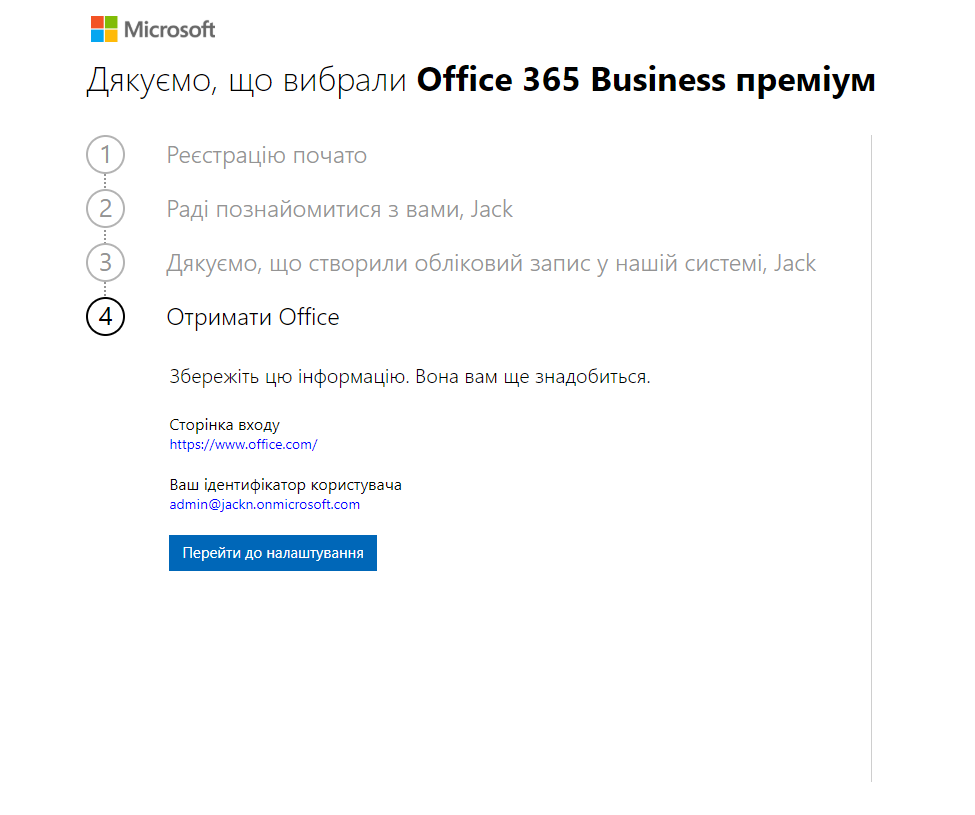Viewport: 975px width, 815px height.
Task: Click the 'Перейти до налаштування' button
Action: click(x=273, y=553)
